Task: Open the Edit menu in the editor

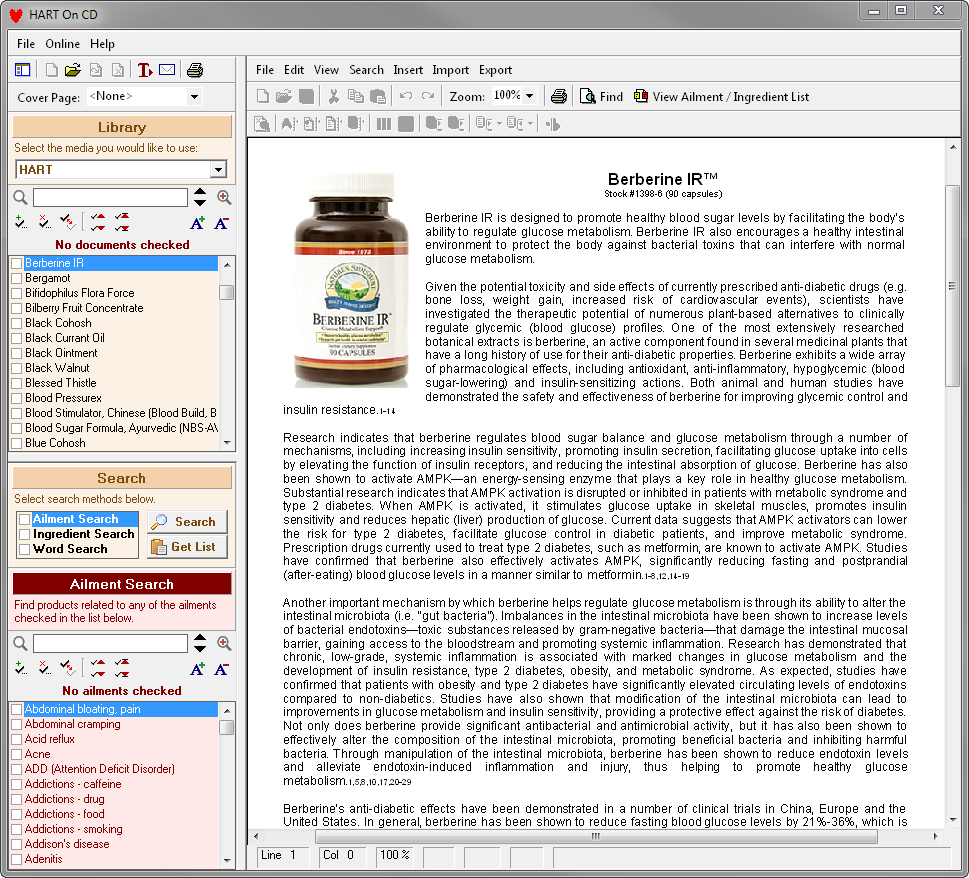Action: (x=294, y=70)
